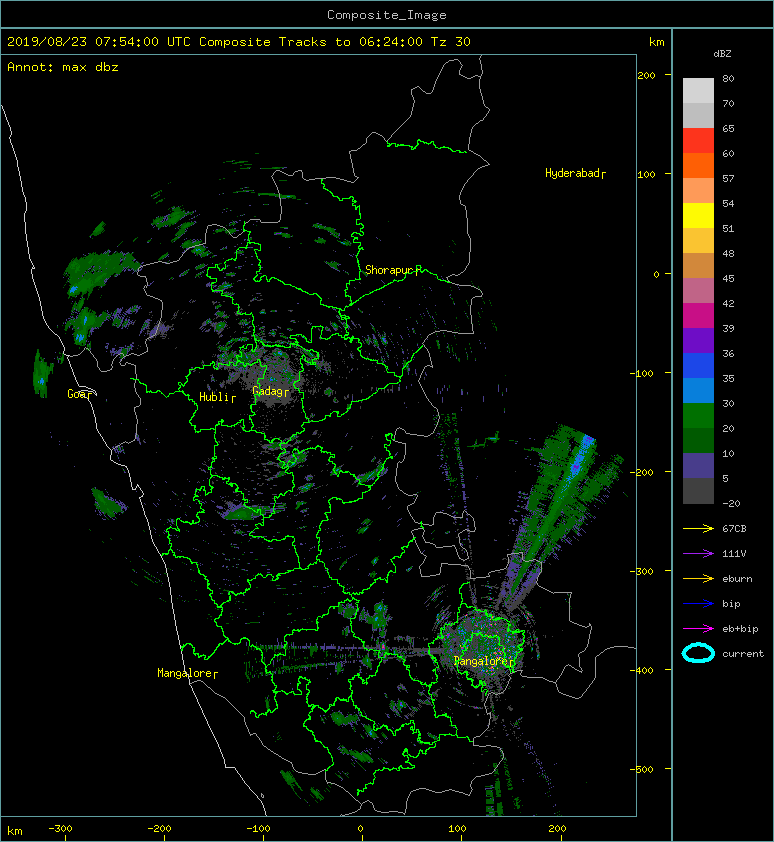Select the Gadag radar site label

(268, 391)
